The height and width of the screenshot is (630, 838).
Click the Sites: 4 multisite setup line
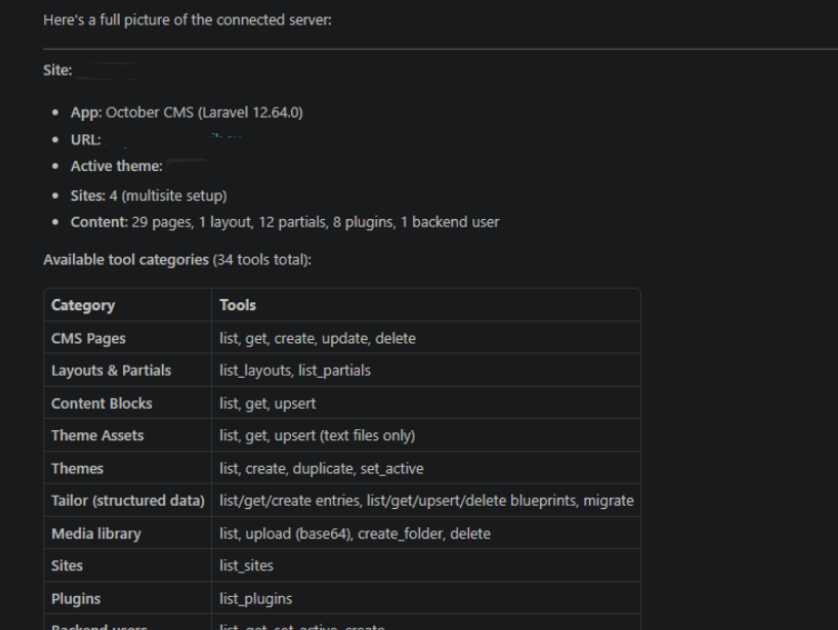coord(149,196)
